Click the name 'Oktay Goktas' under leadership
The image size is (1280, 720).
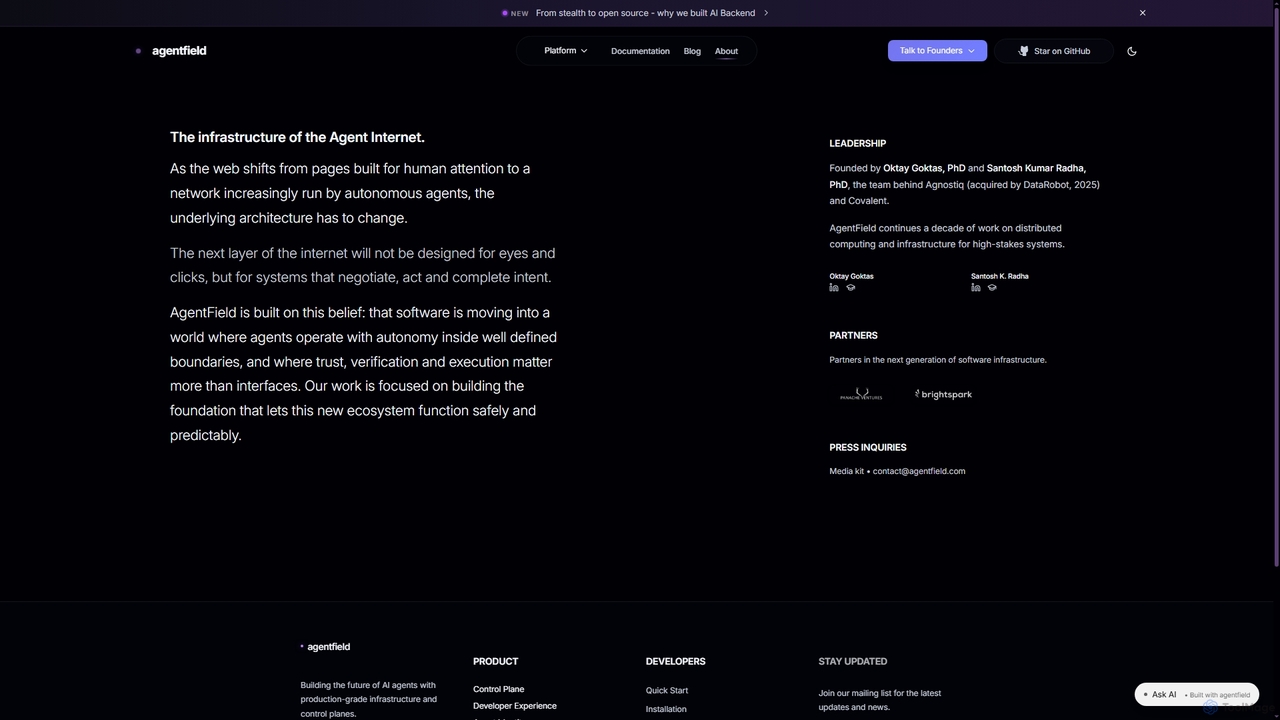click(x=851, y=276)
